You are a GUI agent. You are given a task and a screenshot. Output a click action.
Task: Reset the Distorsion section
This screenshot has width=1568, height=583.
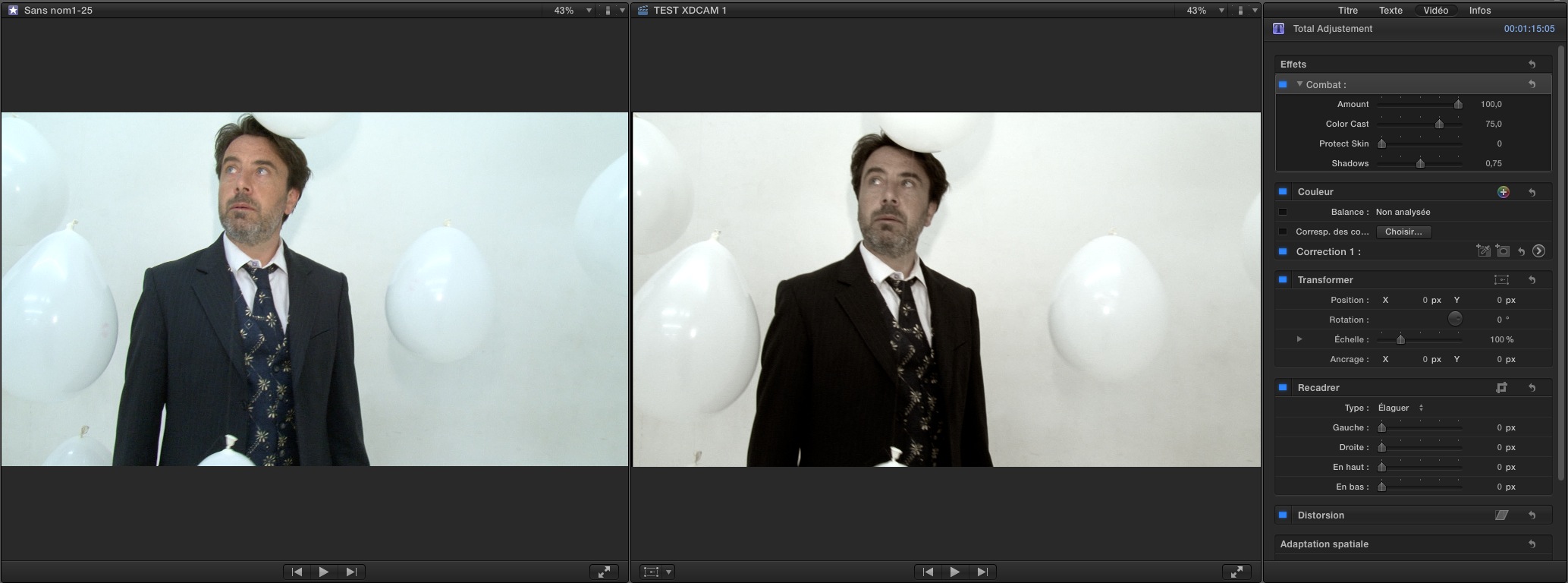point(1532,515)
